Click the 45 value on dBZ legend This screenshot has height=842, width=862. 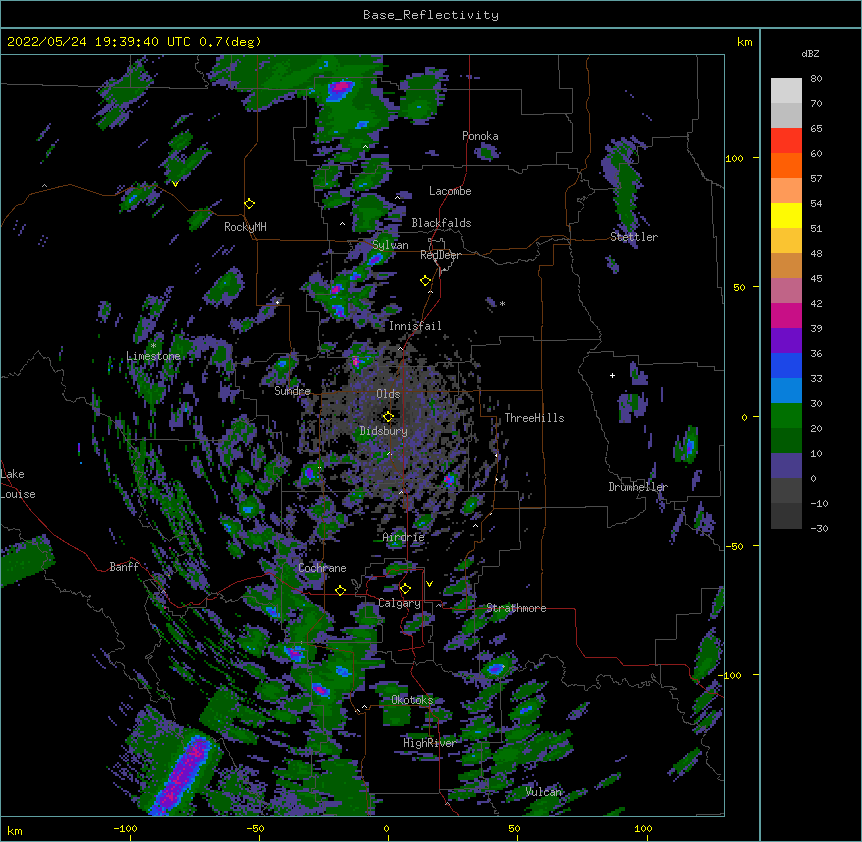(816, 279)
